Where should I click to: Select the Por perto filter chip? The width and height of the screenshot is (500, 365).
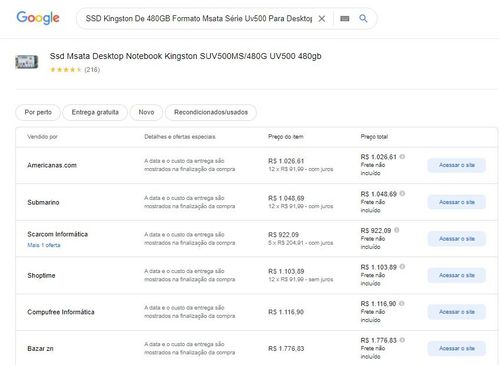[x=38, y=112]
